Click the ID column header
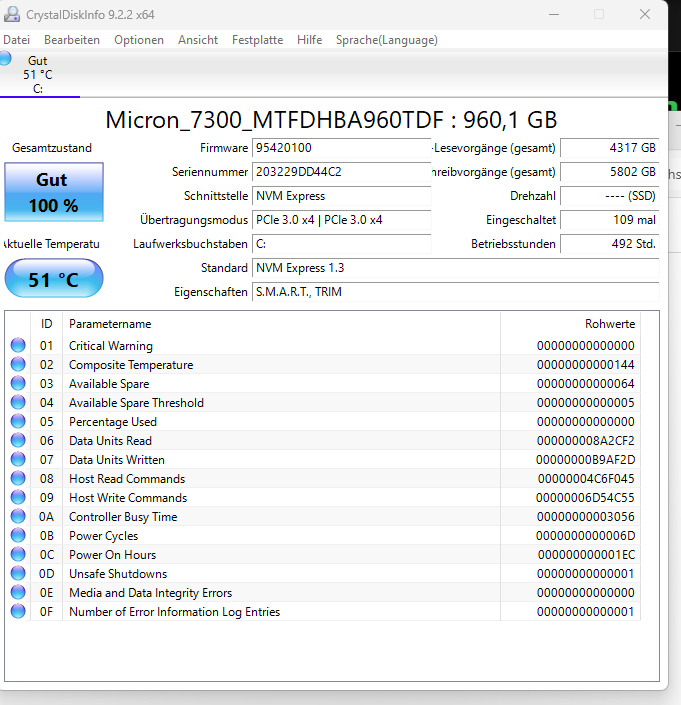 (x=47, y=324)
